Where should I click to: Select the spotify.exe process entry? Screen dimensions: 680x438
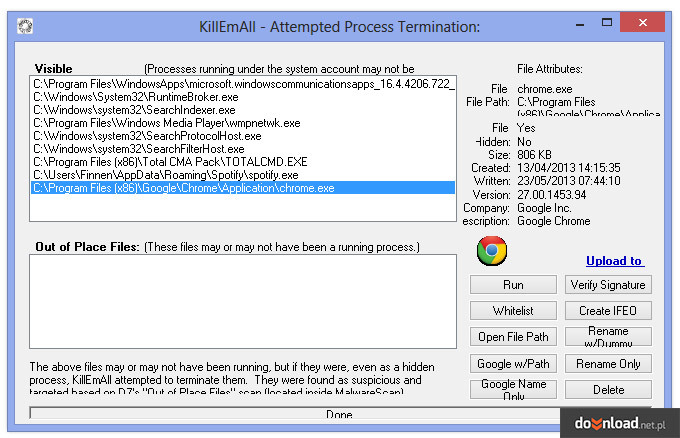(x=243, y=175)
